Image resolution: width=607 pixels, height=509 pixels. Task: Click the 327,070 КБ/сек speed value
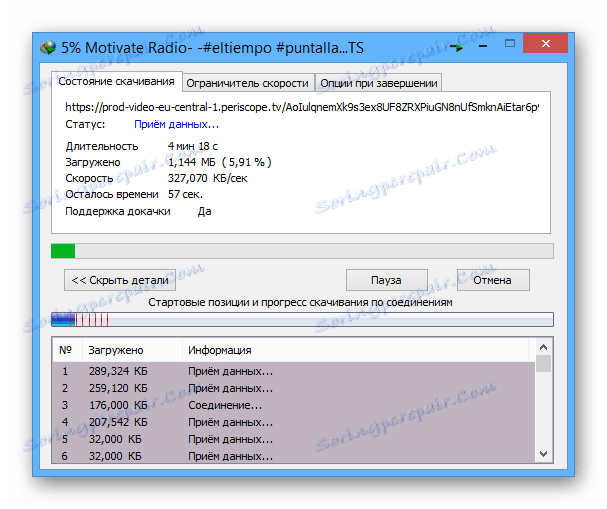click(x=207, y=178)
